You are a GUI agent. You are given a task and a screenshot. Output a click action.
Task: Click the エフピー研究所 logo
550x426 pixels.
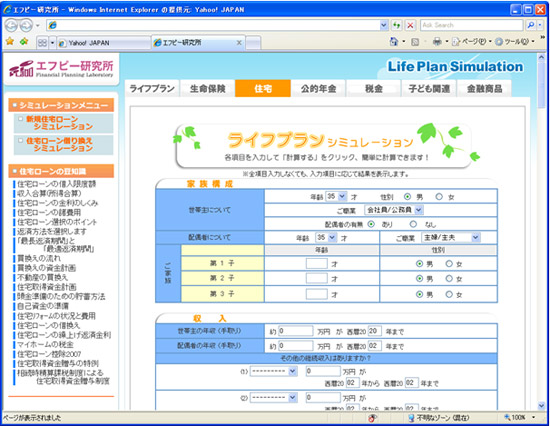point(61,68)
